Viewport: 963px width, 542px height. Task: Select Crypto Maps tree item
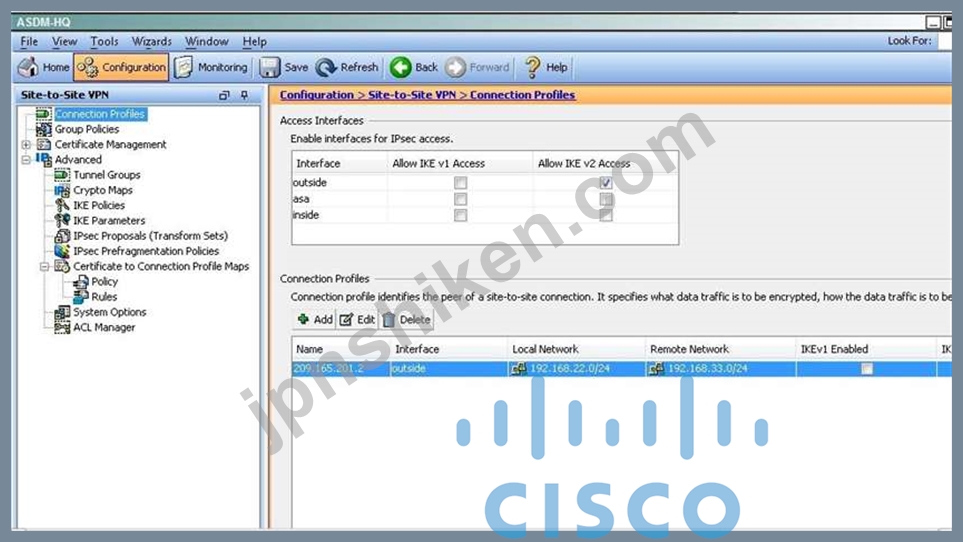click(103, 190)
